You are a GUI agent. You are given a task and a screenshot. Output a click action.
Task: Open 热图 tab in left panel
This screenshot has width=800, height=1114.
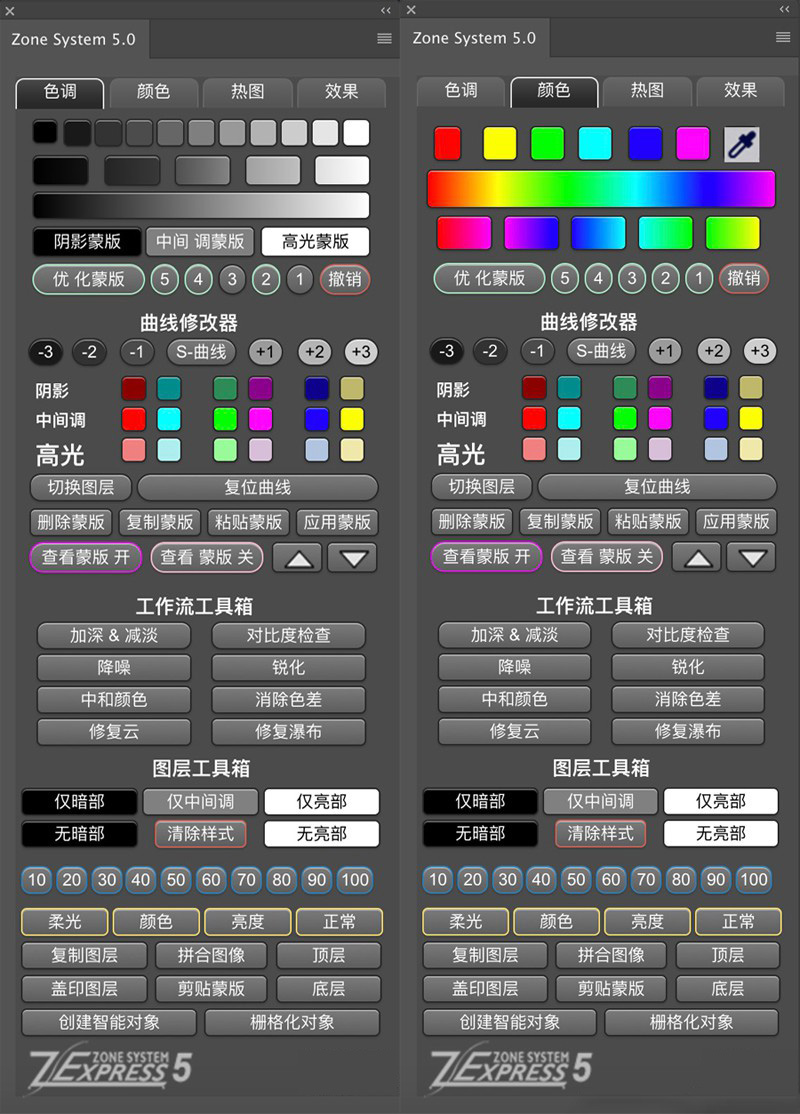click(x=247, y=92)
